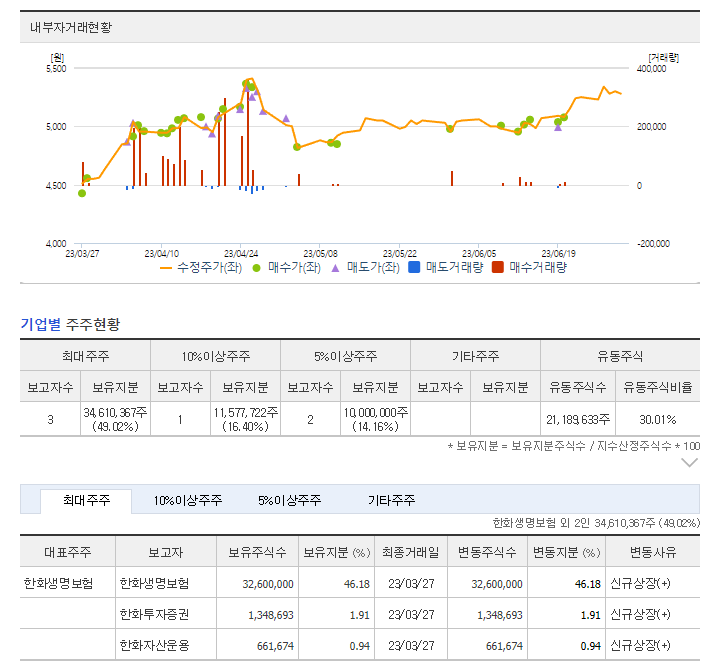Click the 유동주식 group header

click(x=620, y=356)
